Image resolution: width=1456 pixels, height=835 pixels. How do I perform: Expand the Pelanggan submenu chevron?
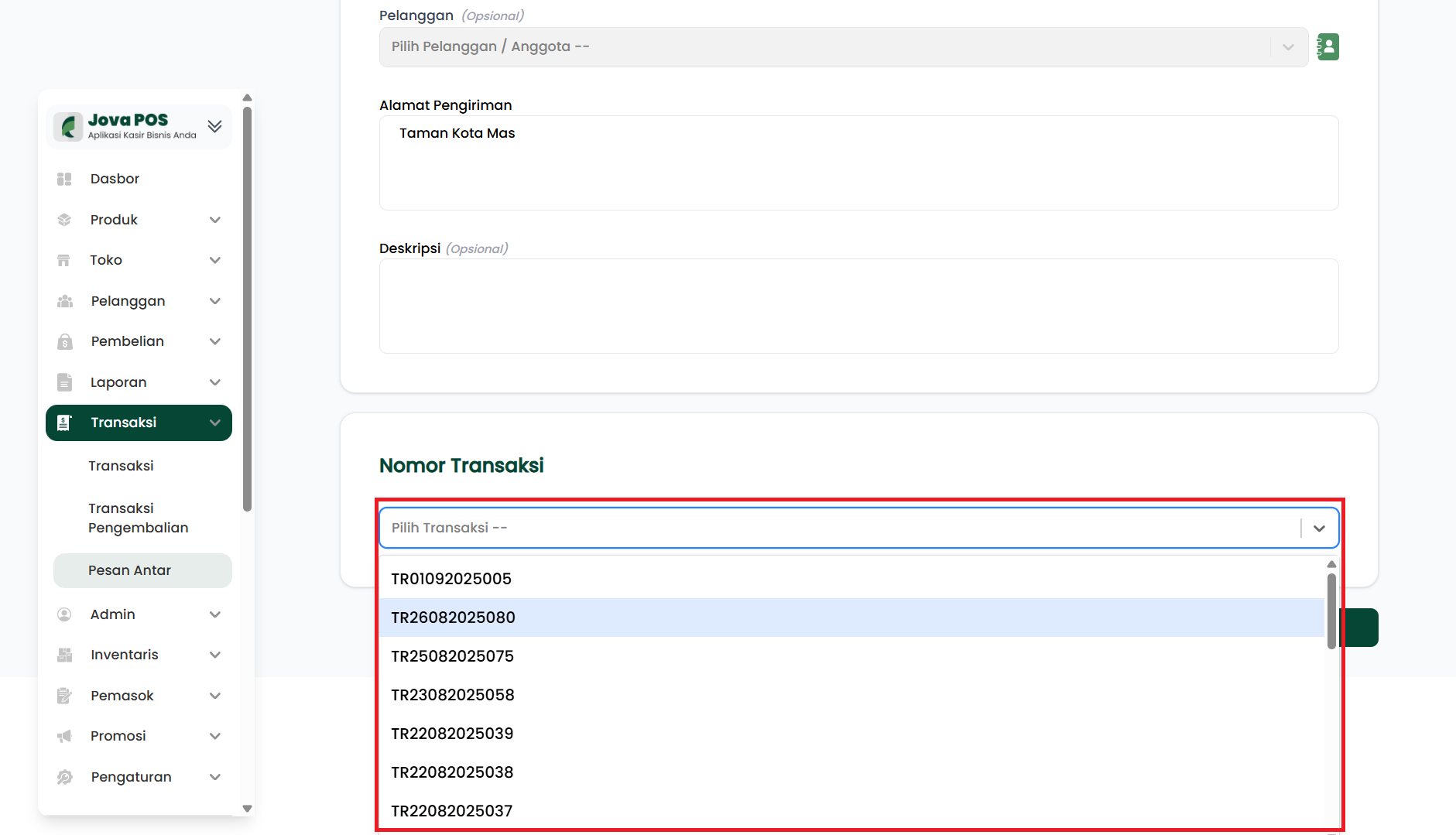[x=215, y=301]
